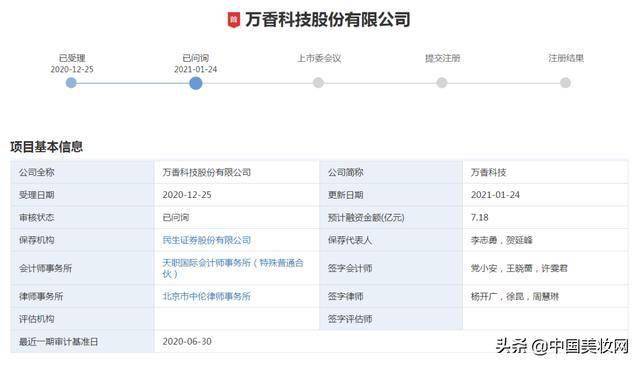Viewport: 640px width, 365px height.
Task: Click the signing accountants names 党小安, 王晓蔷, 许雯君
Action: [x=519, y=268]
